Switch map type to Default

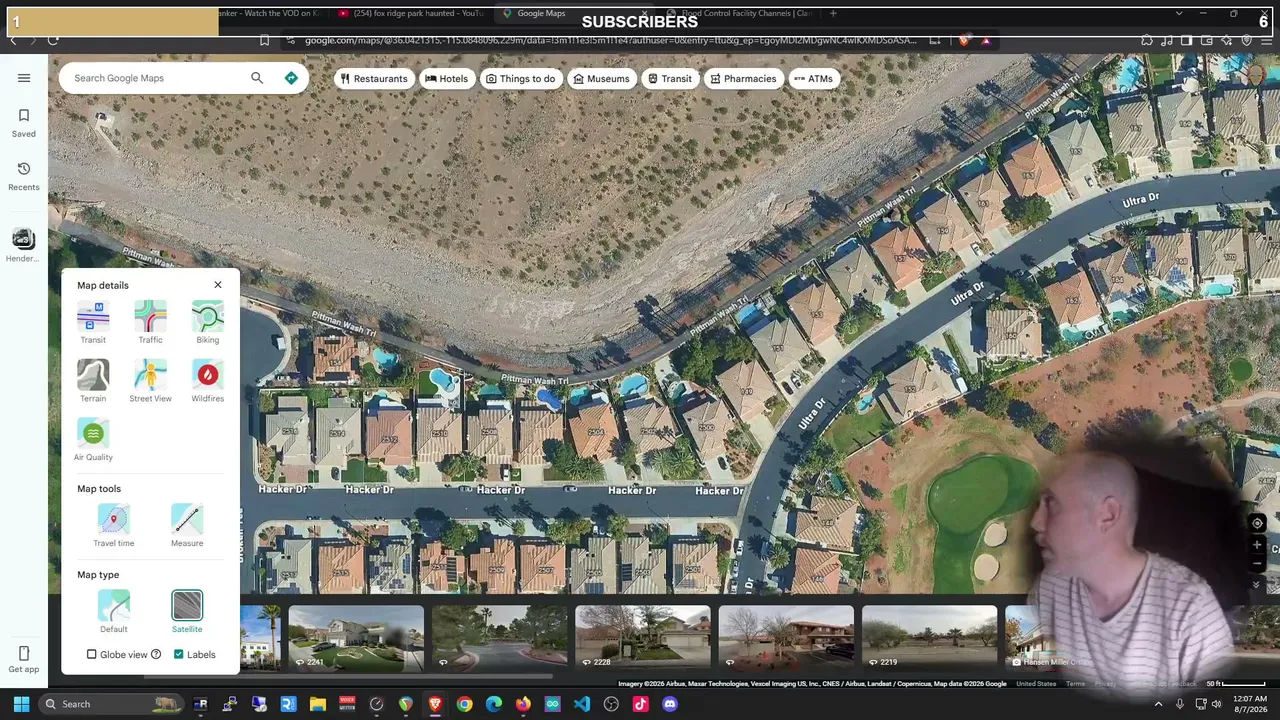tap(114, 611)
